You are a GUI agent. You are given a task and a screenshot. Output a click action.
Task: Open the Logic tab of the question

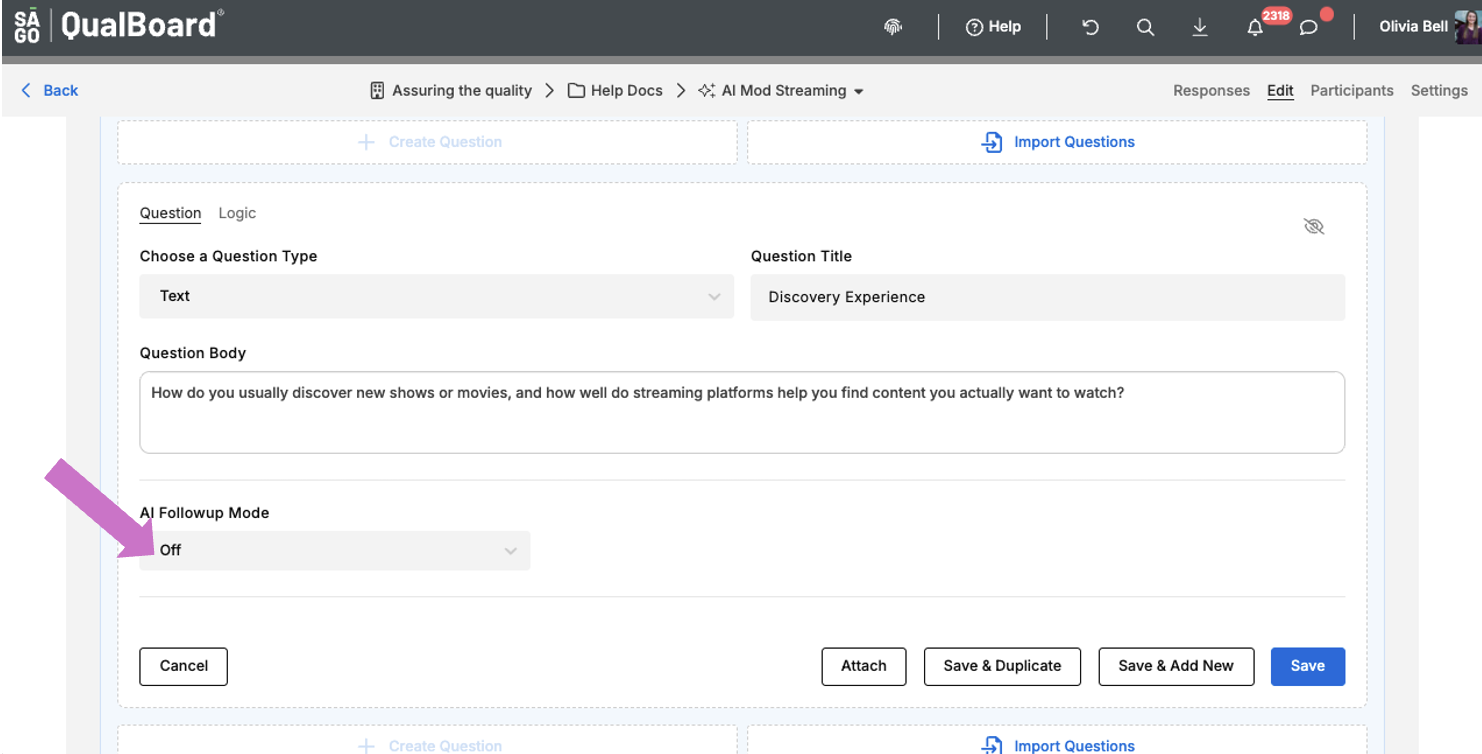(237, 213)
